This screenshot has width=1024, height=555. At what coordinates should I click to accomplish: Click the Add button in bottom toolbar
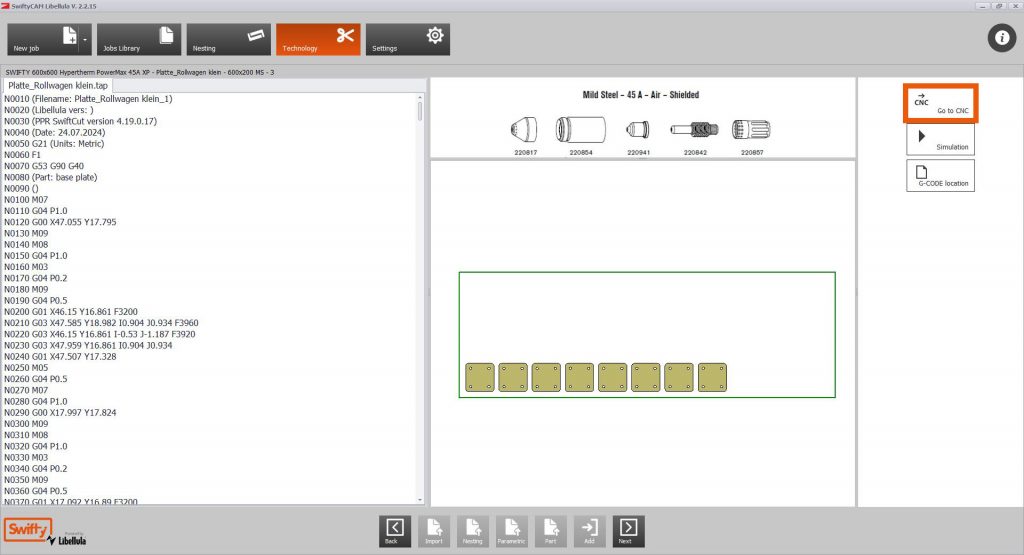pyautogui.click(x=589, y=531)
